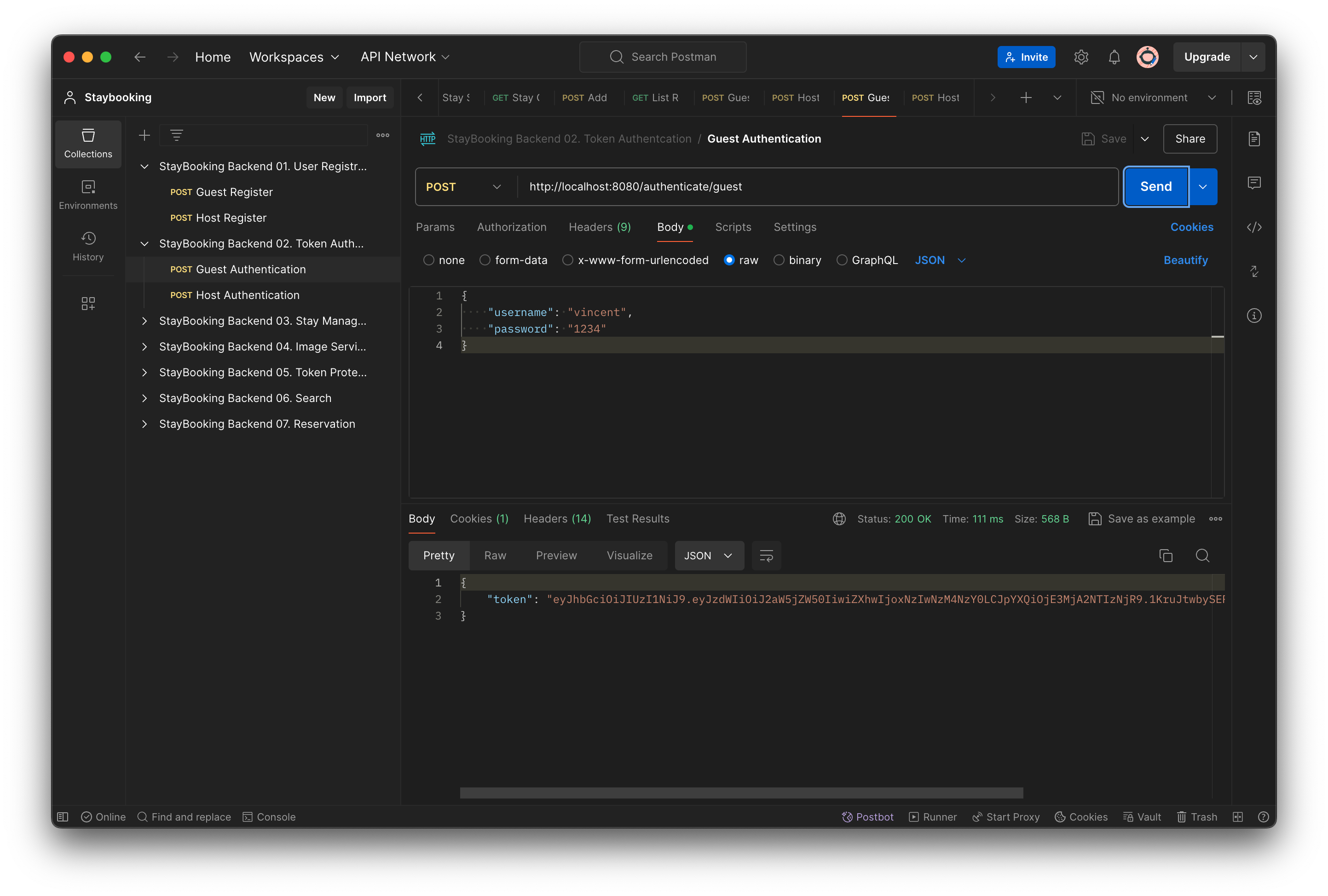Click the Environments panel icon in sidebar
The height and width of the screenshot is (896, 1328).
(87, 195)
